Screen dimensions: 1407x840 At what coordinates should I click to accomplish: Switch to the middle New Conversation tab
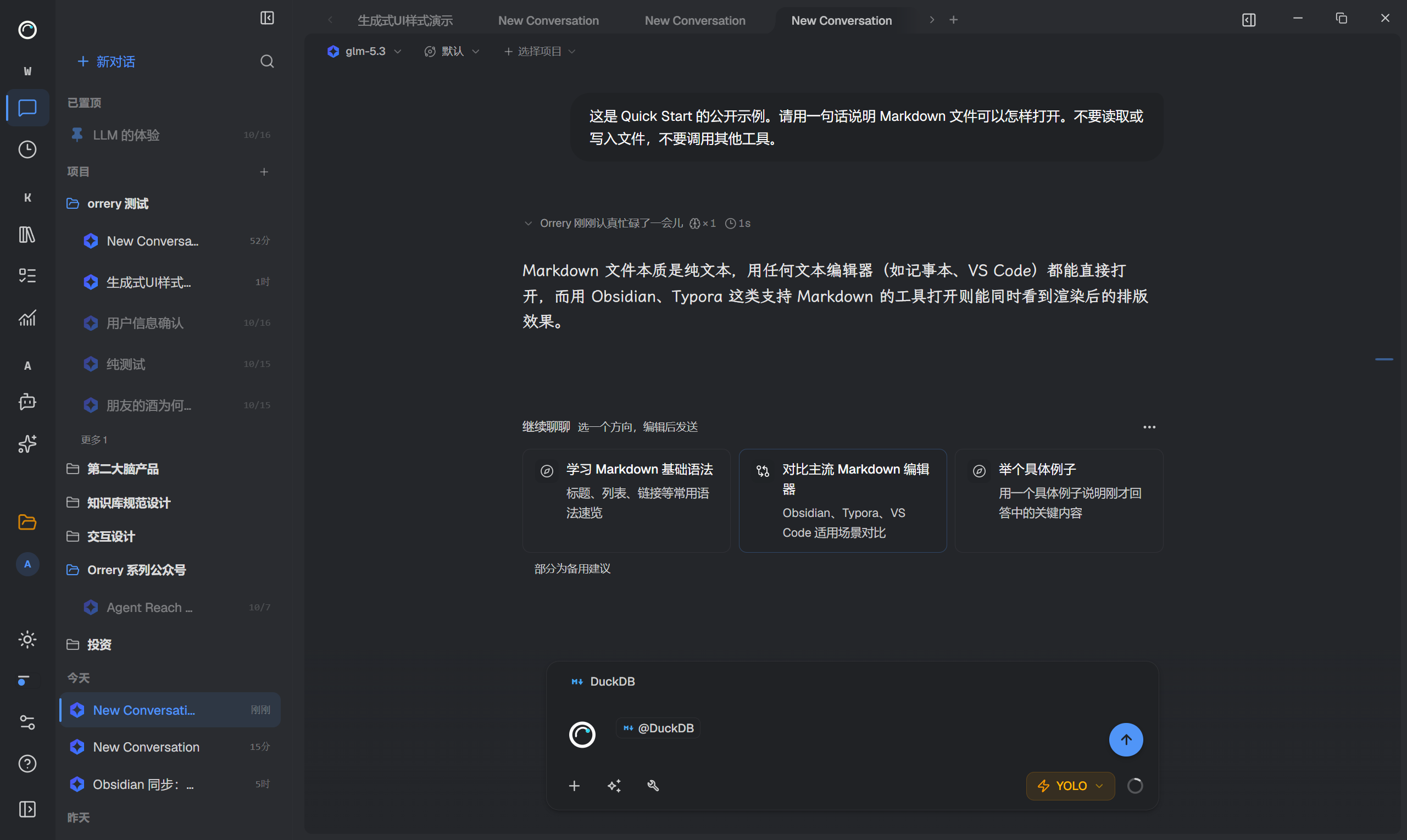pyautogui.click(x=695, y=20)
